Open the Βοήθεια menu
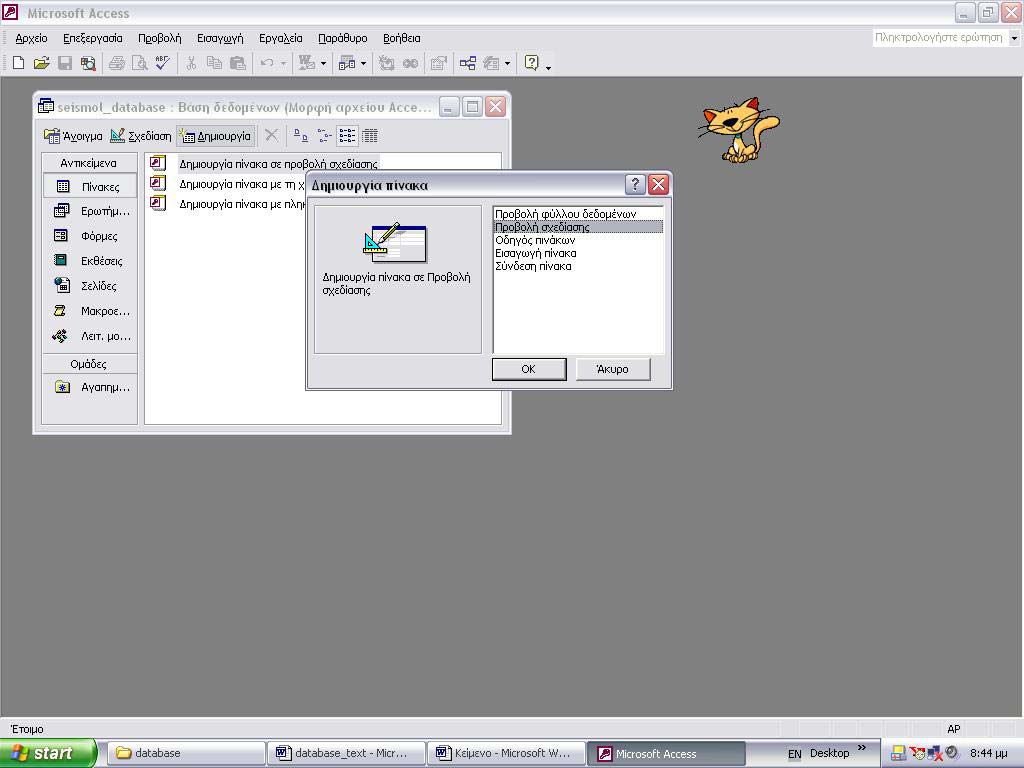This screenshot has width=1024, height=768. (x=402, y=39)
